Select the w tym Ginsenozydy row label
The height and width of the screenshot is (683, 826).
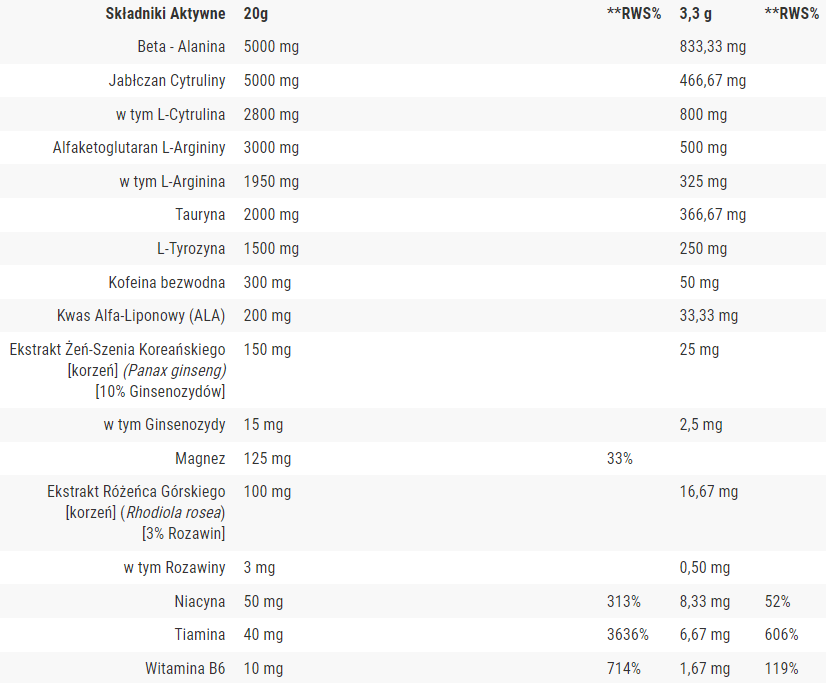[164, 424]
